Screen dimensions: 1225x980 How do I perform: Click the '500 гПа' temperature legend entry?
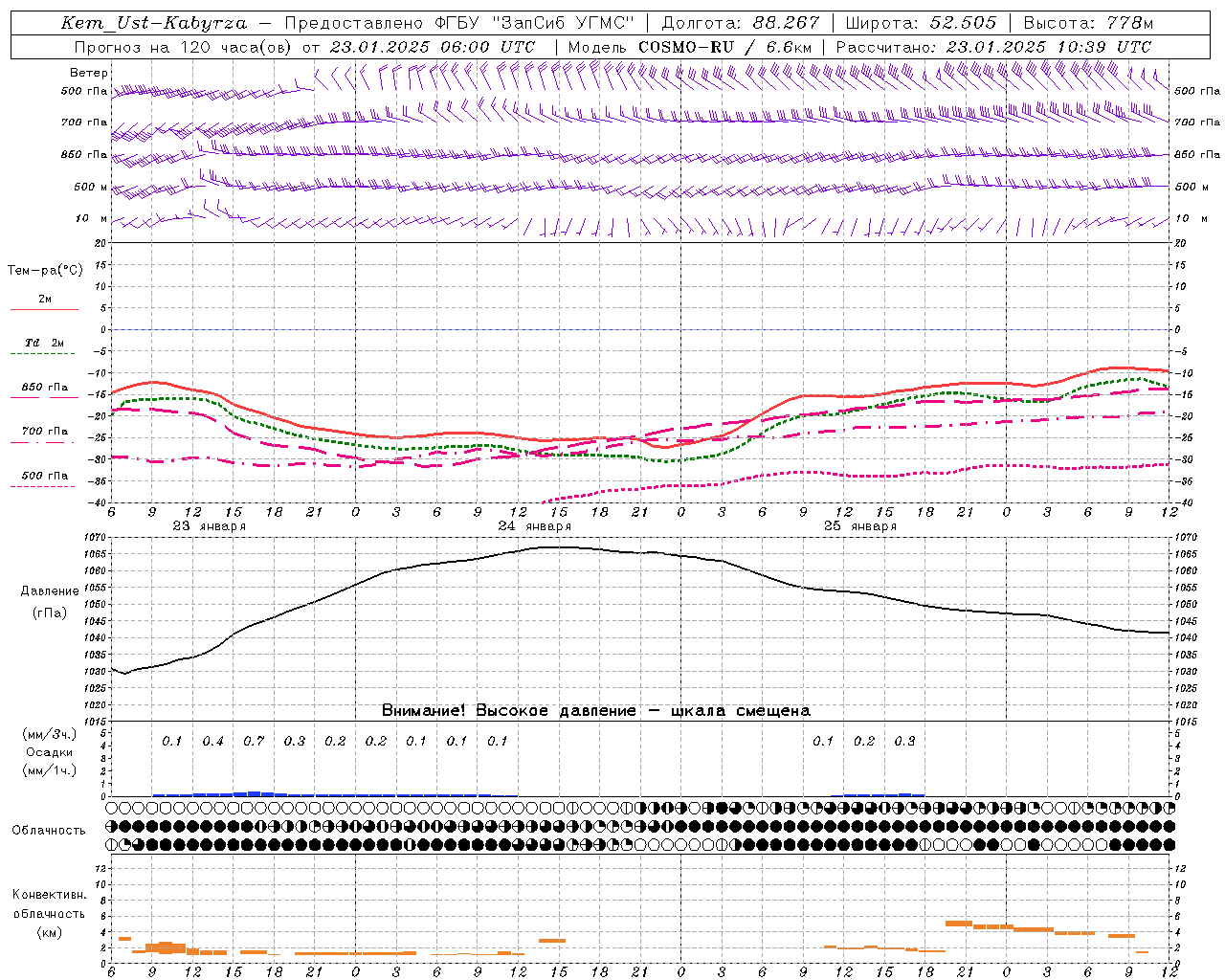[x=45, y=476]
